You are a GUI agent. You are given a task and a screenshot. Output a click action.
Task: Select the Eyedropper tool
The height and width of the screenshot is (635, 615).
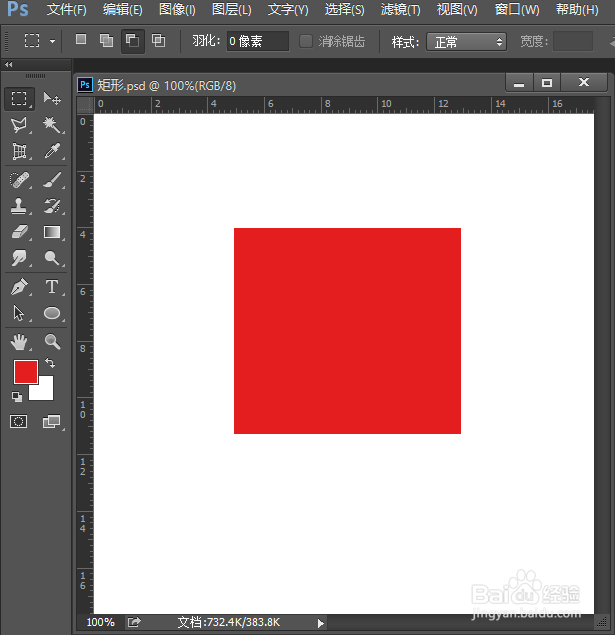pyautogui.click(x=52, y=151)
